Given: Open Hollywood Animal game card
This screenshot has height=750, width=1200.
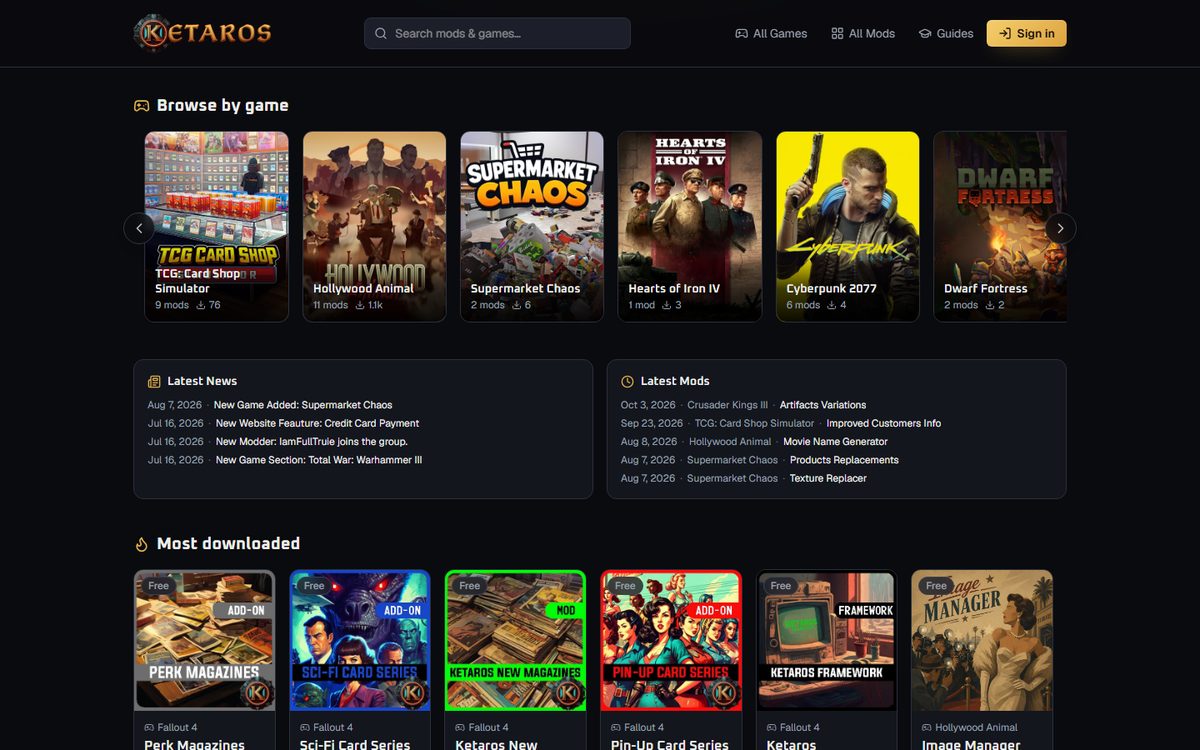Looking at the screenshot, I should [375, 227].
